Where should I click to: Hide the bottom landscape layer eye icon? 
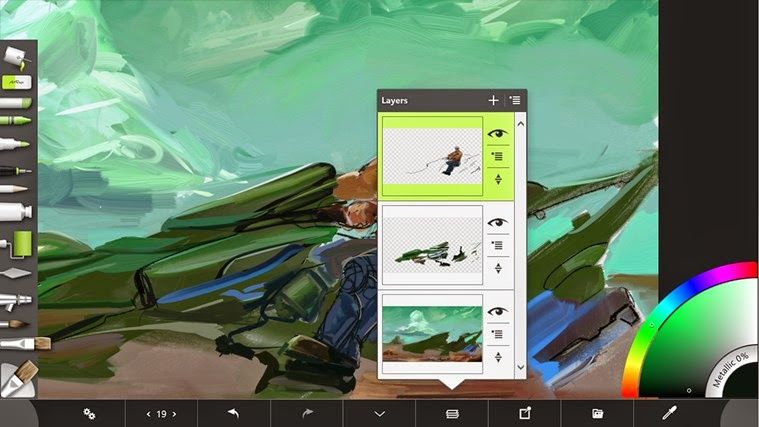point(498,311)
